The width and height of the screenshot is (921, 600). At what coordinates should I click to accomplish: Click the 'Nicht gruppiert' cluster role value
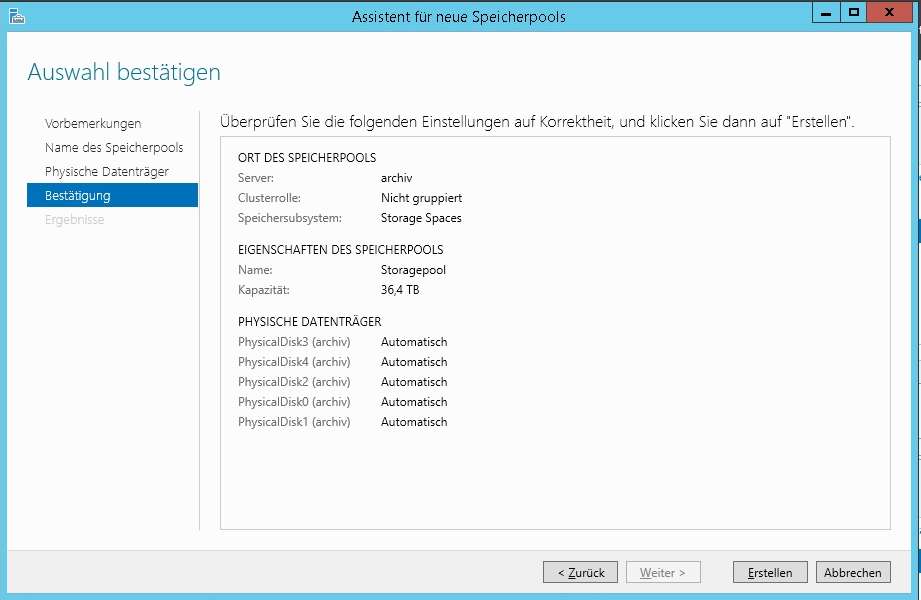(421, 198)
